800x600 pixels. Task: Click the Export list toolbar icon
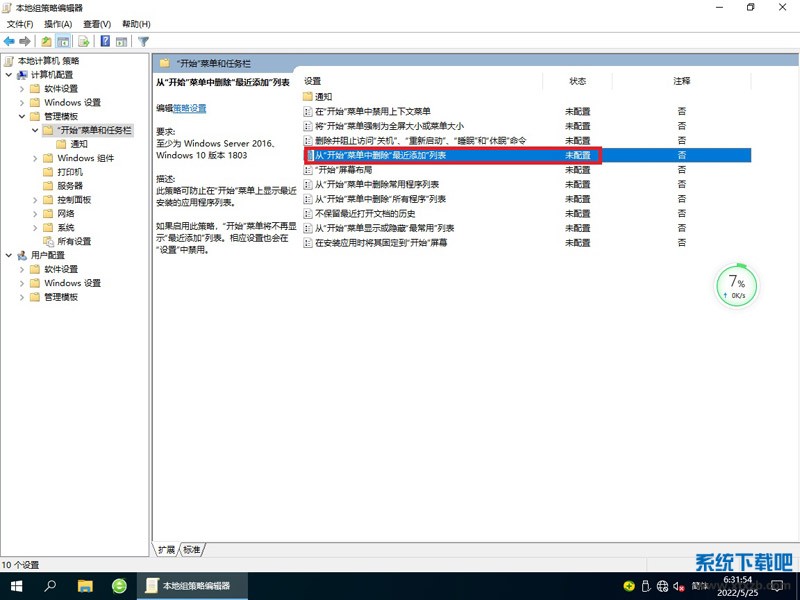(x=84, y=41)
